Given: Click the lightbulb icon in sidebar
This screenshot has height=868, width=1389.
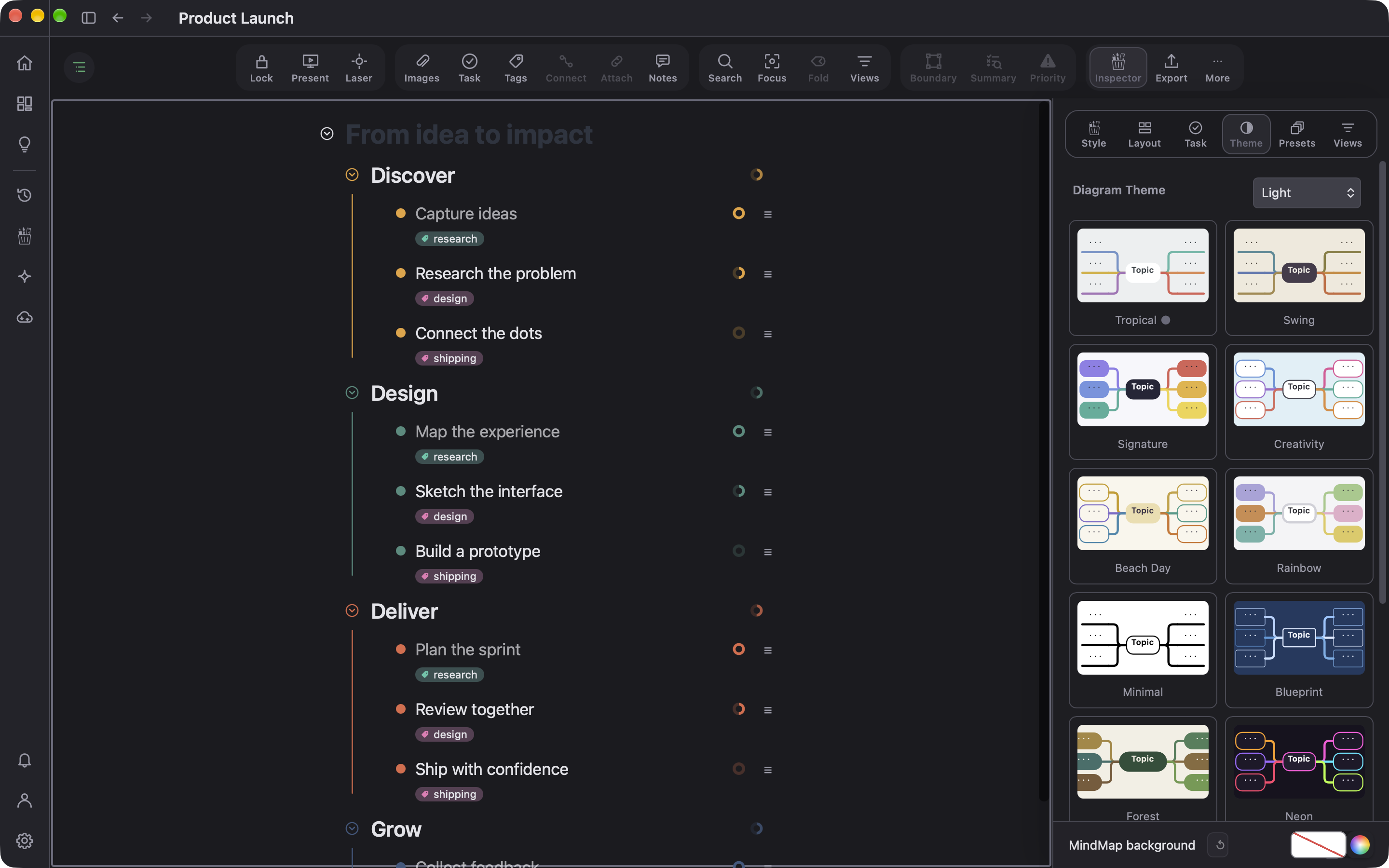Looking at the screenshot, I should pyautogui.click(x=24, y=144).
